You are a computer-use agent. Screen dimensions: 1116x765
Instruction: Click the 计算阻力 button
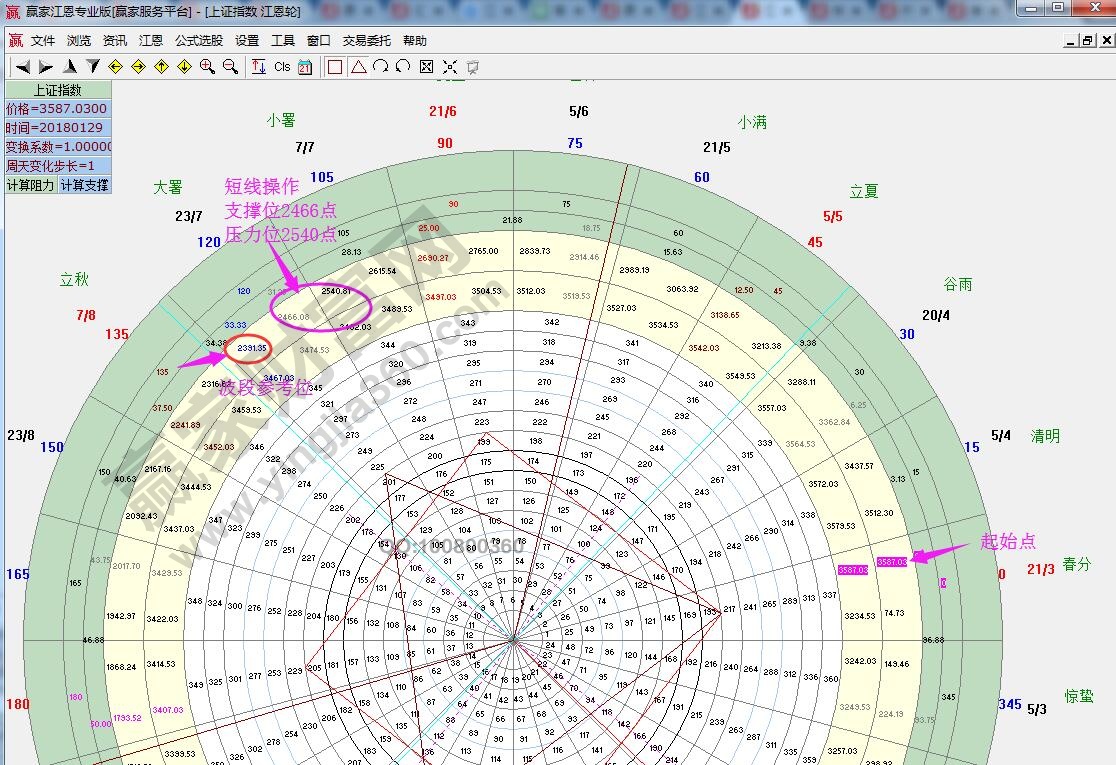coord(30,185)
